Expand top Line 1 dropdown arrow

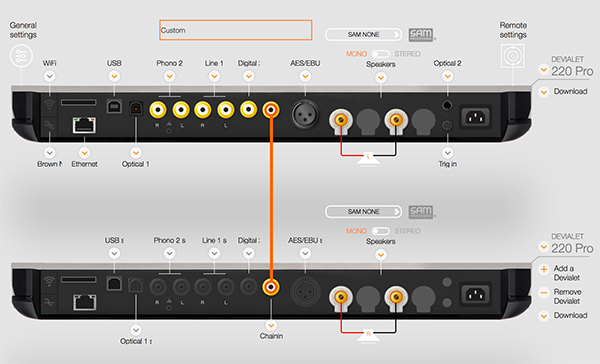click(214, 77)
